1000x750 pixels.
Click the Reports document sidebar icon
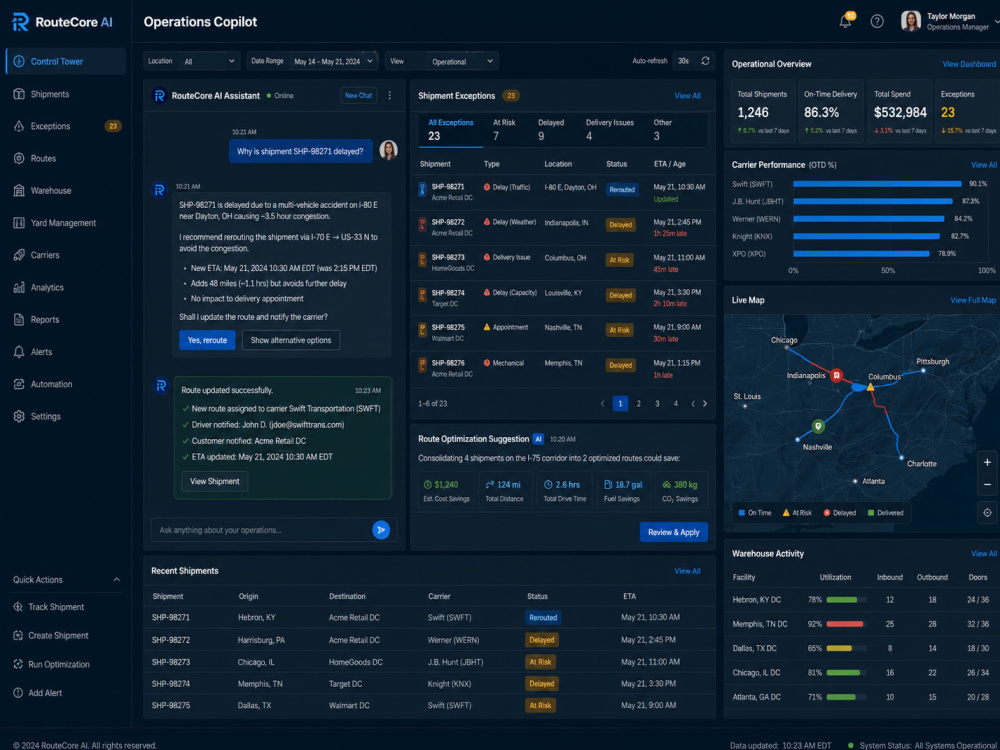click(19, 320)
